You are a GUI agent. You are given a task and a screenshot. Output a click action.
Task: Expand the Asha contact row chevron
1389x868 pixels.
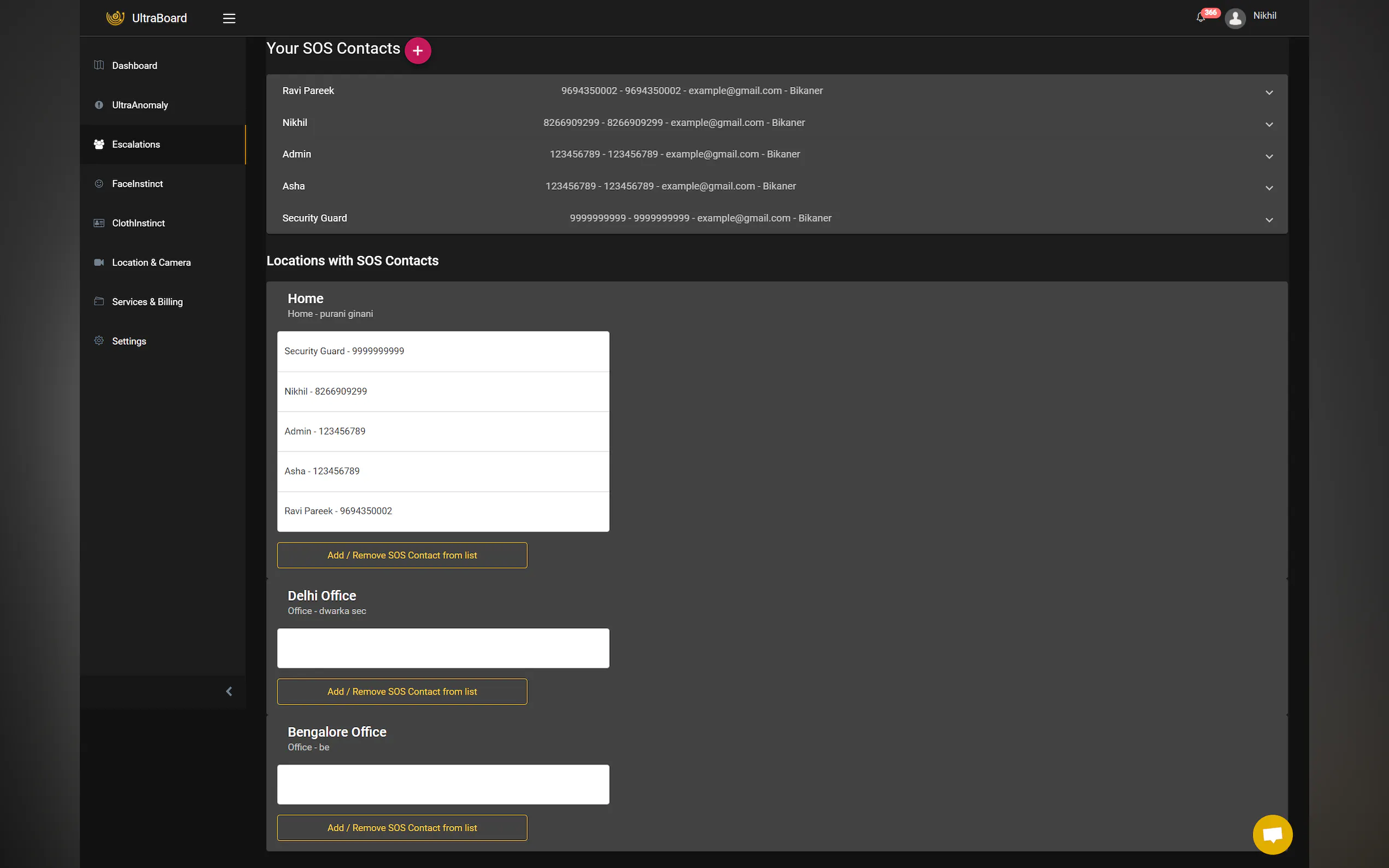1269,187
